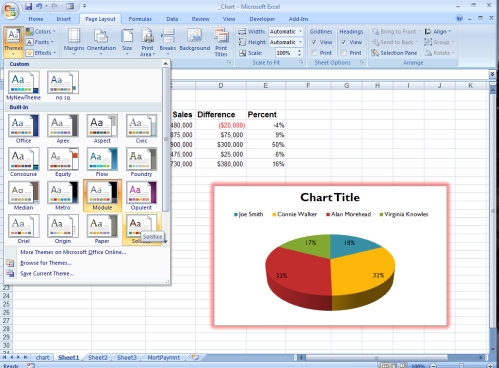Image resolution: width=499 pixels, height=368 pixels.
Task: Click Browse for Themes link
Action: [46, 263]
